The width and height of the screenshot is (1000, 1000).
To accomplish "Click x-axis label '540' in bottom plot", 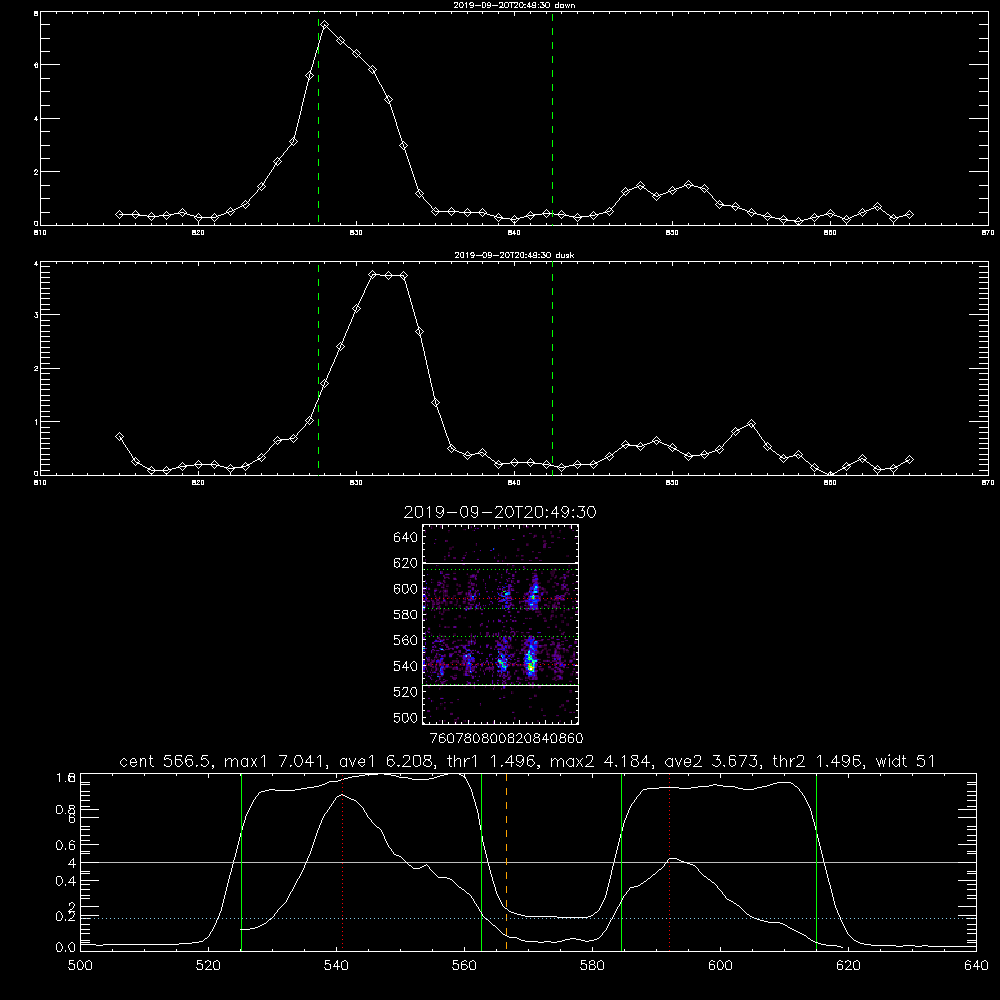I will (336, 966).
